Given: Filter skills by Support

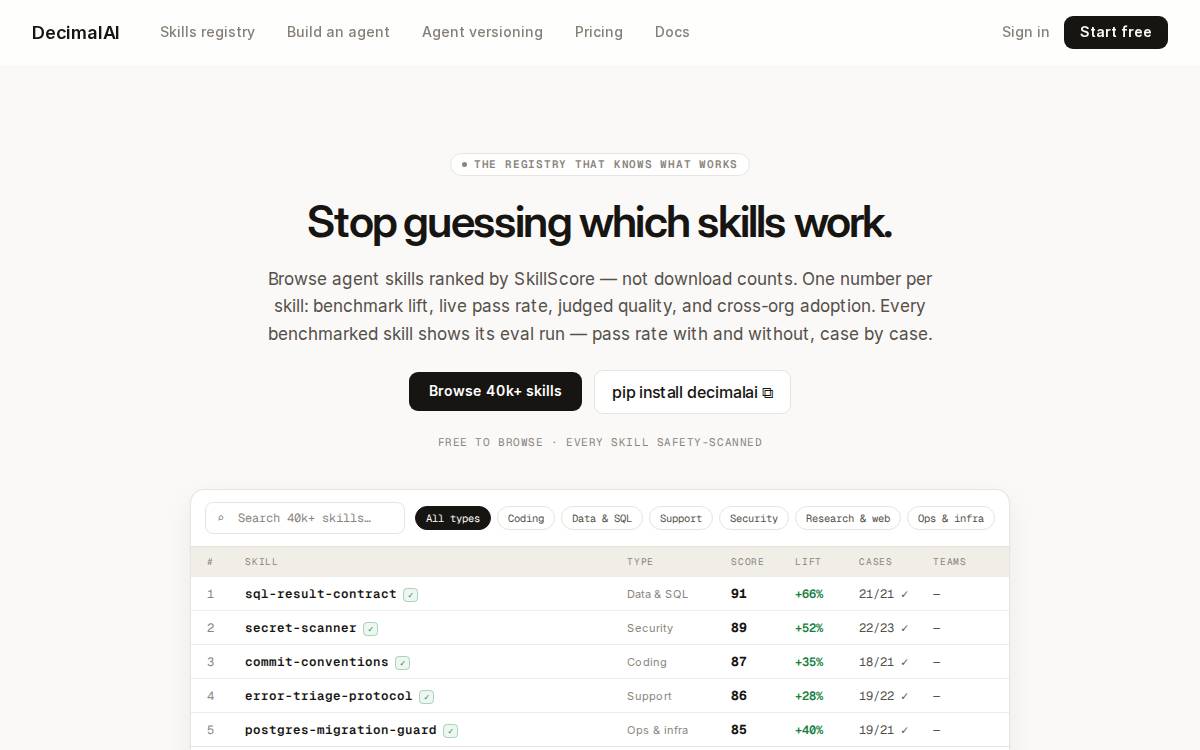Looking at the screenshot, I should [x=681, y=518].
